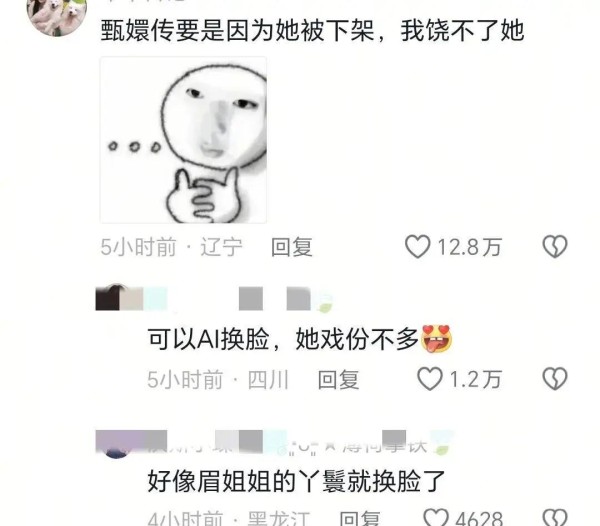Tap username above the AI换脸 reply
Viewport: 600px width, 526px height.
[239, 298]
